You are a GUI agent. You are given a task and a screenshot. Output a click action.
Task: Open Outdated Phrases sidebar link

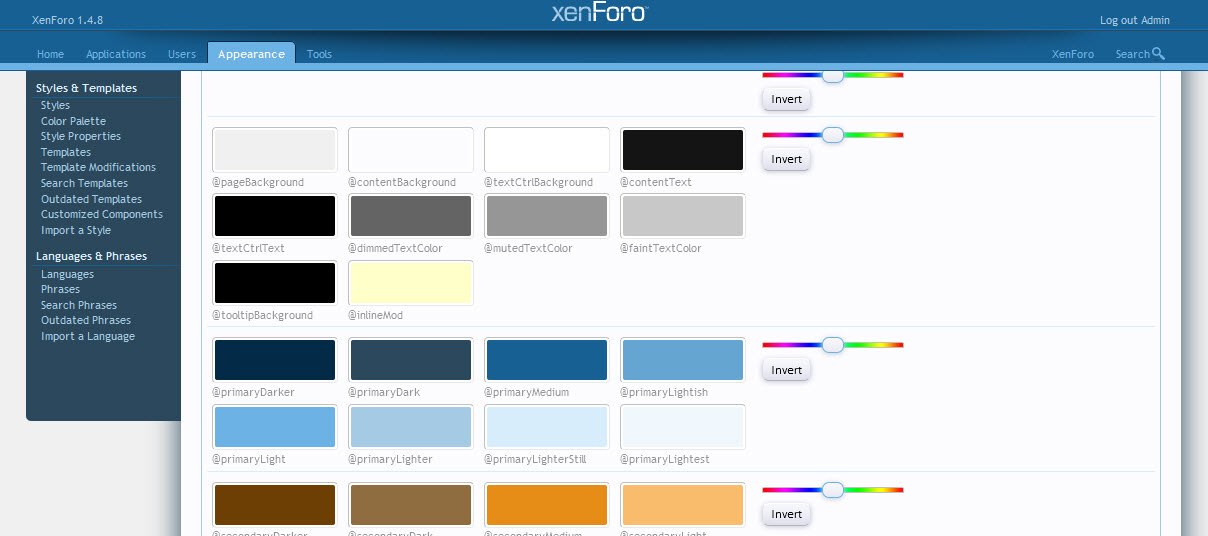coord(86,320)
